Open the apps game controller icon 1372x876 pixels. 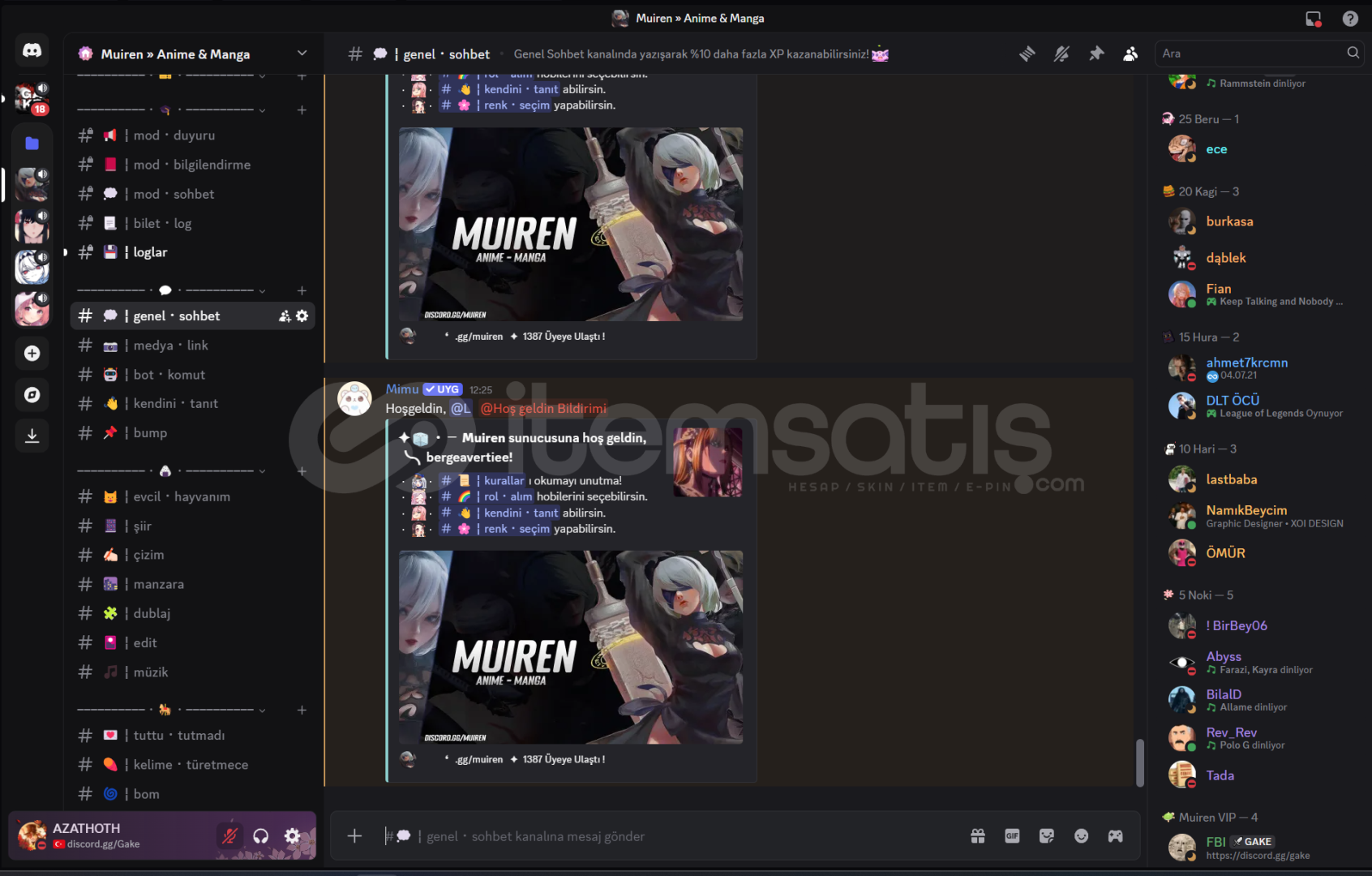[1116, 835]
